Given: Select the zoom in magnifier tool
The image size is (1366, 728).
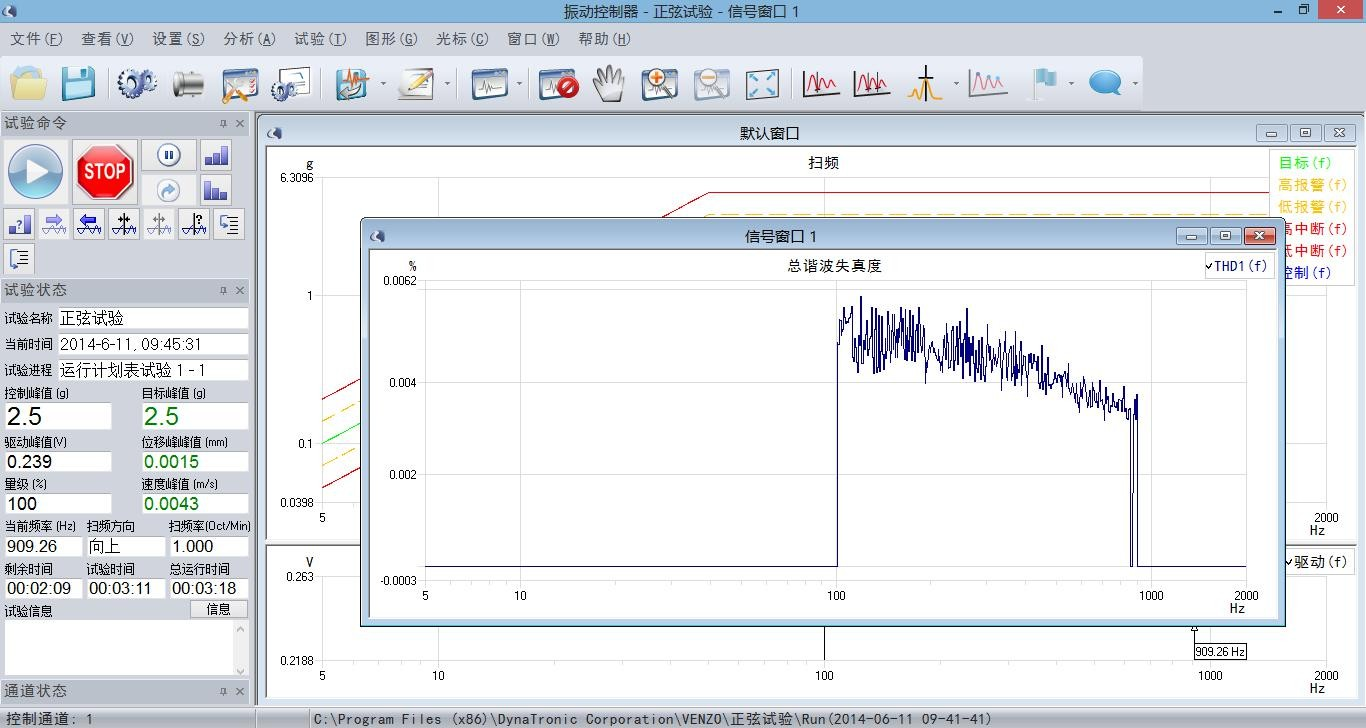Looking at the screenshot, I should tap(660, 84).
